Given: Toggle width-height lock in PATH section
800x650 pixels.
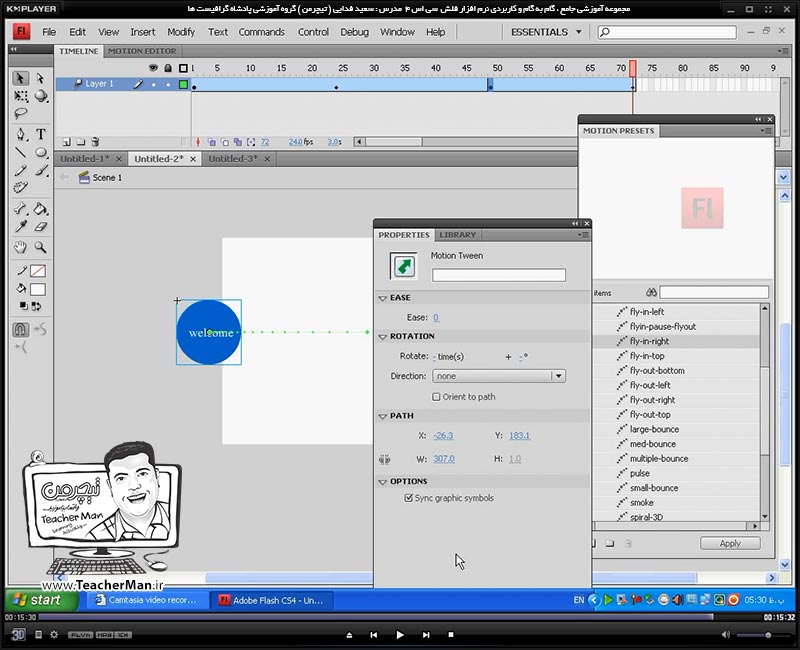Looking at the screenshot, I should [385, 459].
